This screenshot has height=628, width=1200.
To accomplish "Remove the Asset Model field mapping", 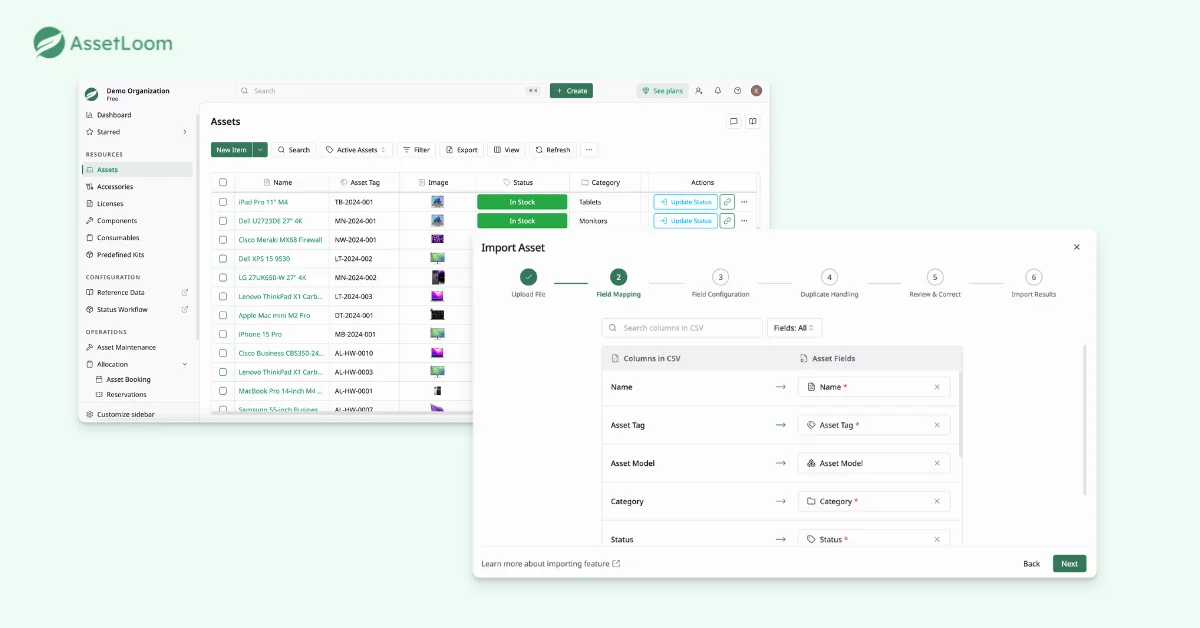I will 937,463.
